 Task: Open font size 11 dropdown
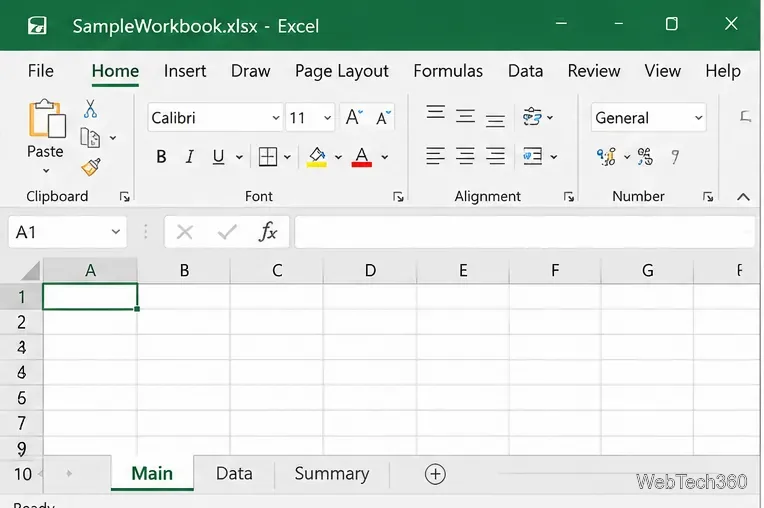[x=327, y=118]
